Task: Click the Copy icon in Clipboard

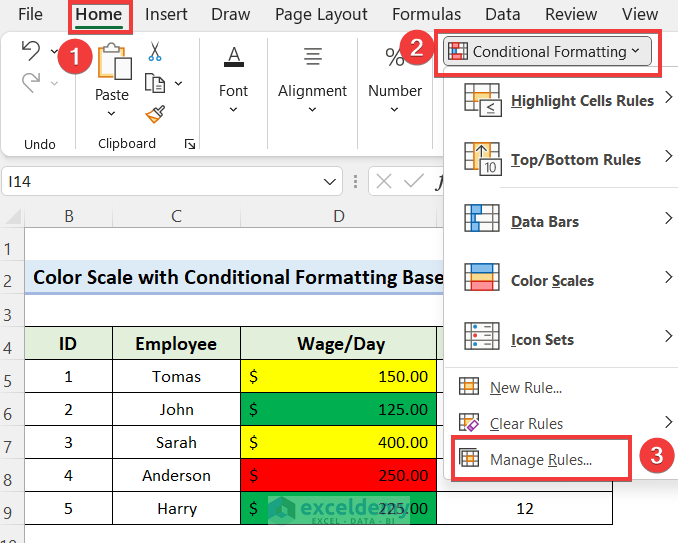Action: (155, 83)
